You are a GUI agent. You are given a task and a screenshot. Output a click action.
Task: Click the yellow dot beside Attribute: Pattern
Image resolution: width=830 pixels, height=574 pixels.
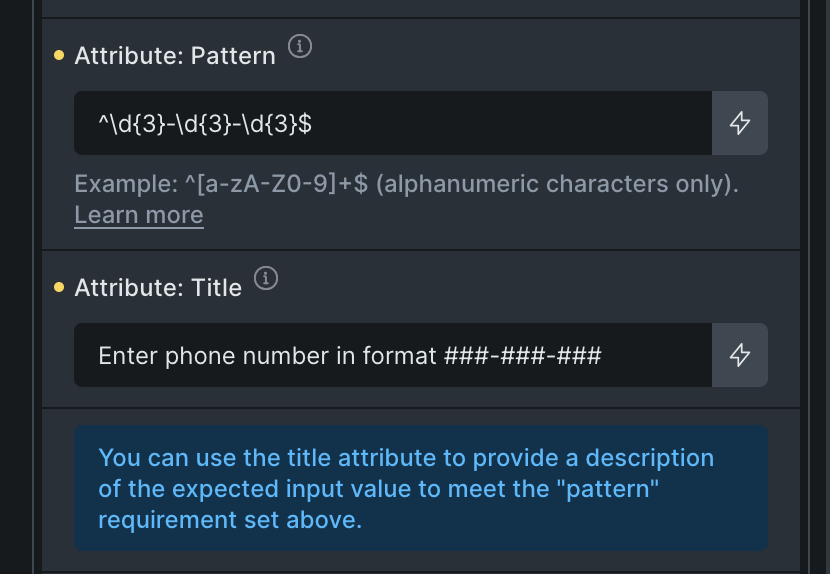coord(58,56)
